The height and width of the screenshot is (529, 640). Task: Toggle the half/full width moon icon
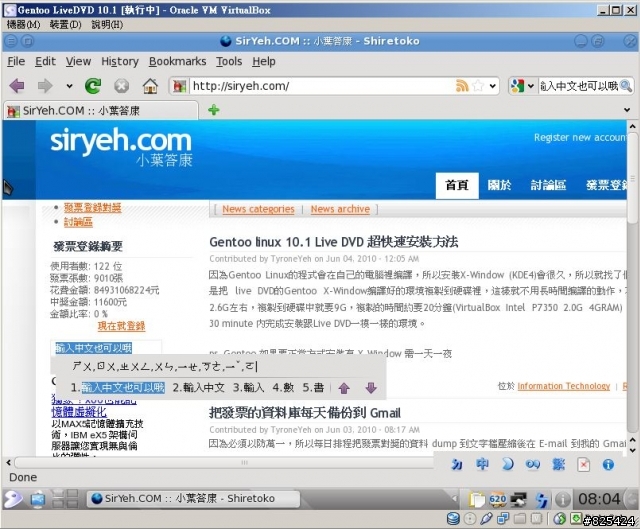(x=507, y=465)
